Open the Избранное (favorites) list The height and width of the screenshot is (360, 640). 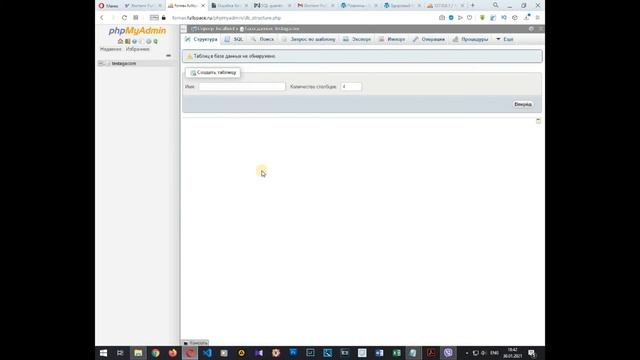[138, 49]
